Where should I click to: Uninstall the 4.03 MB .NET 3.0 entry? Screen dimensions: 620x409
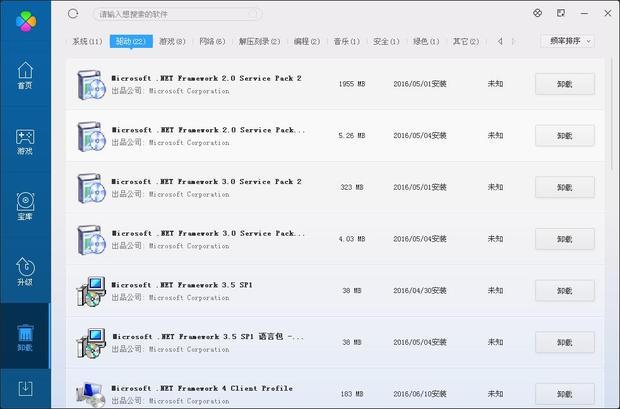click(565, 239)
